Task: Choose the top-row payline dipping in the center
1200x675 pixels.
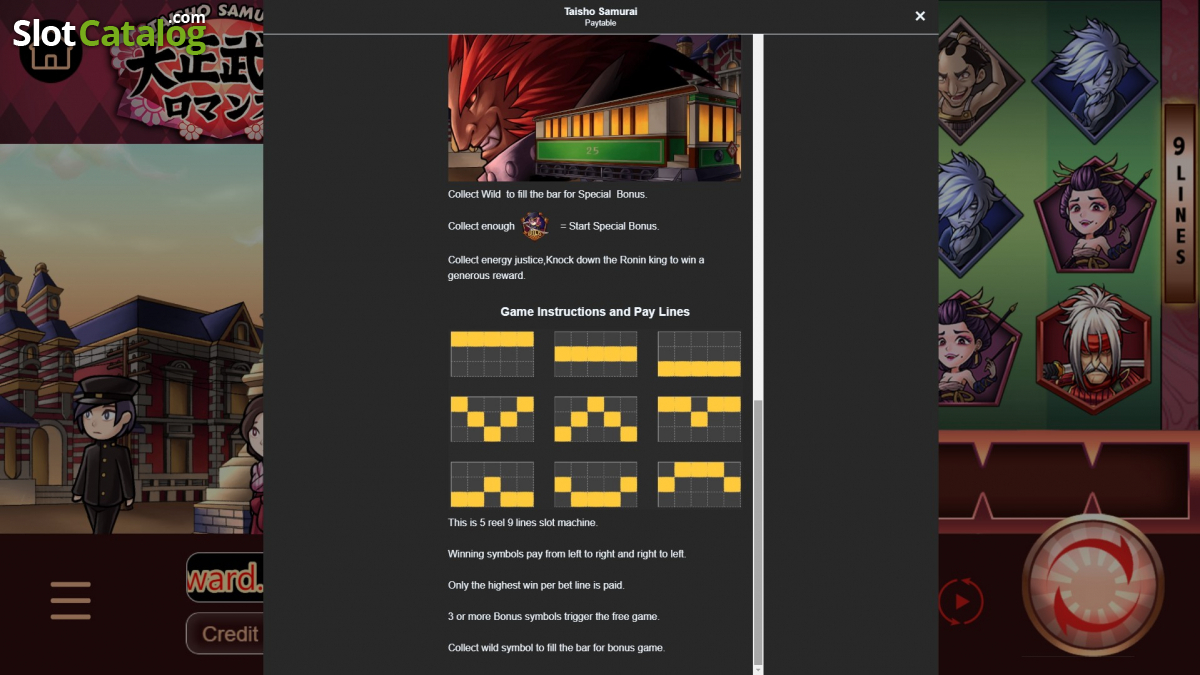Action: (x=699, y=419)
